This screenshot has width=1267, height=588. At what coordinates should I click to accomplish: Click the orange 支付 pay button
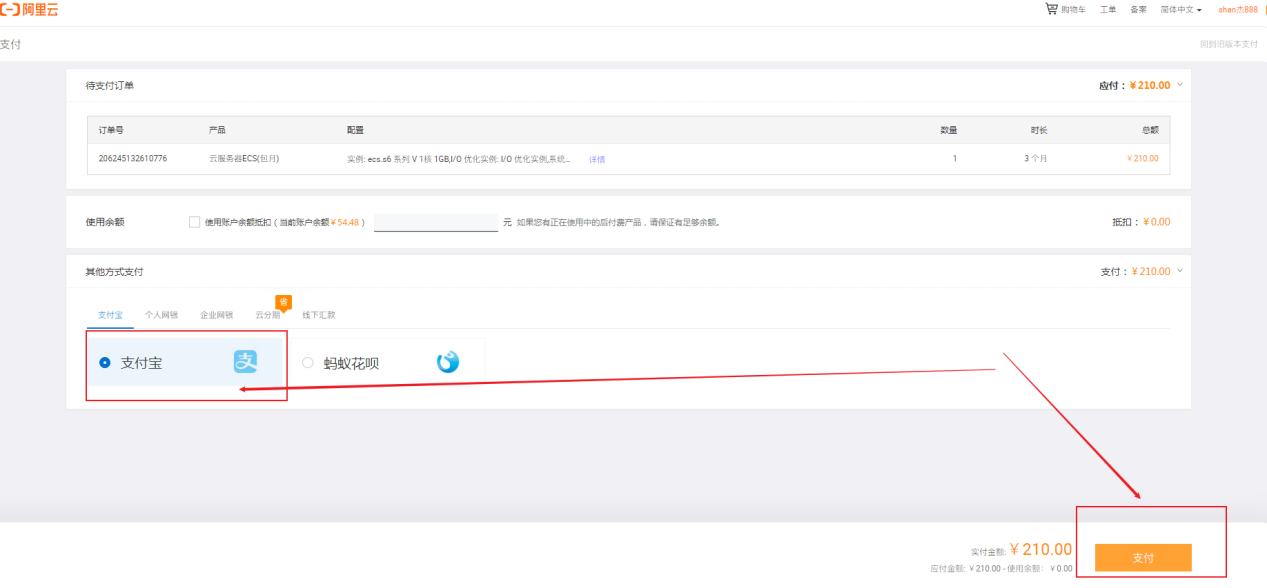1143,557
